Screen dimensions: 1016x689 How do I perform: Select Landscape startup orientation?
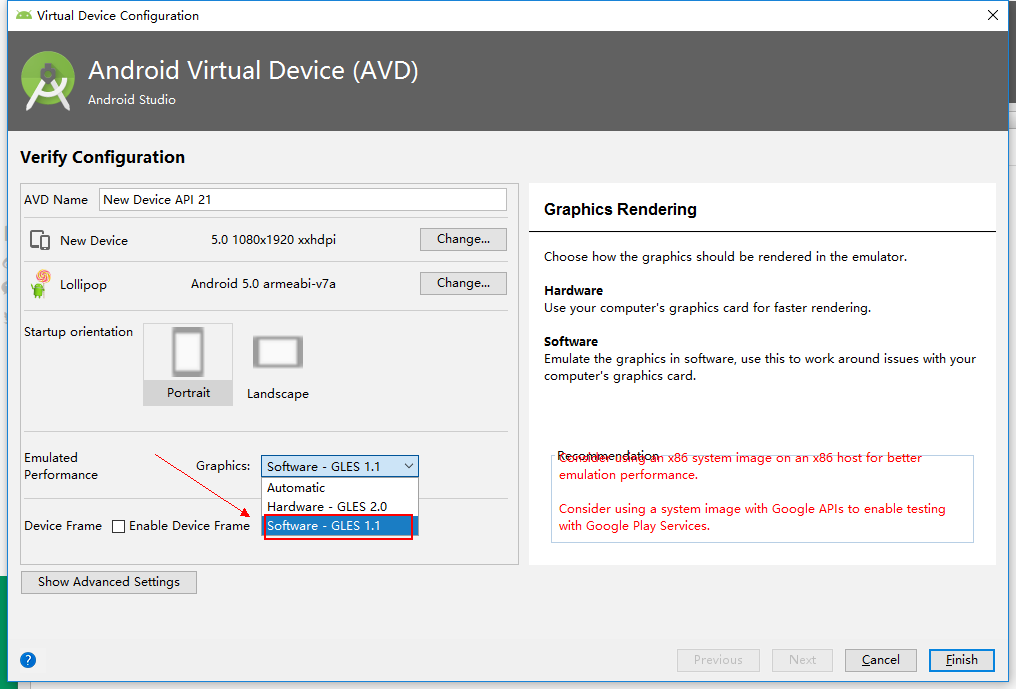tap(277, 366)
